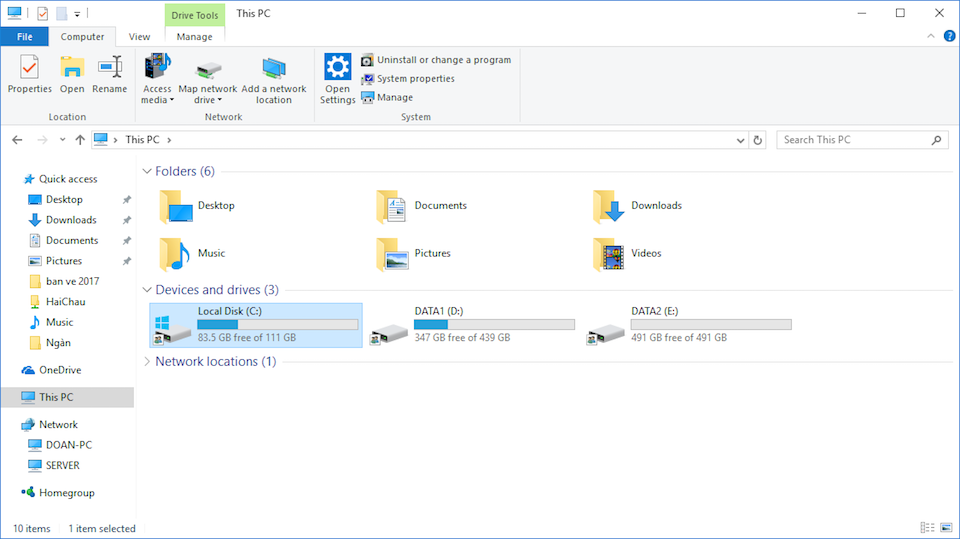This screenshot has height=539, width=960.
Task: Switch to the Manage ribbon tab
Action: (195, 37)
